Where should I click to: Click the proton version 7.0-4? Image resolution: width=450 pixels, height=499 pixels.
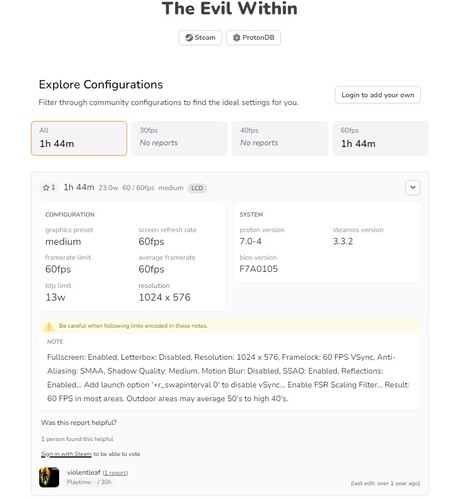pos(250,241)
